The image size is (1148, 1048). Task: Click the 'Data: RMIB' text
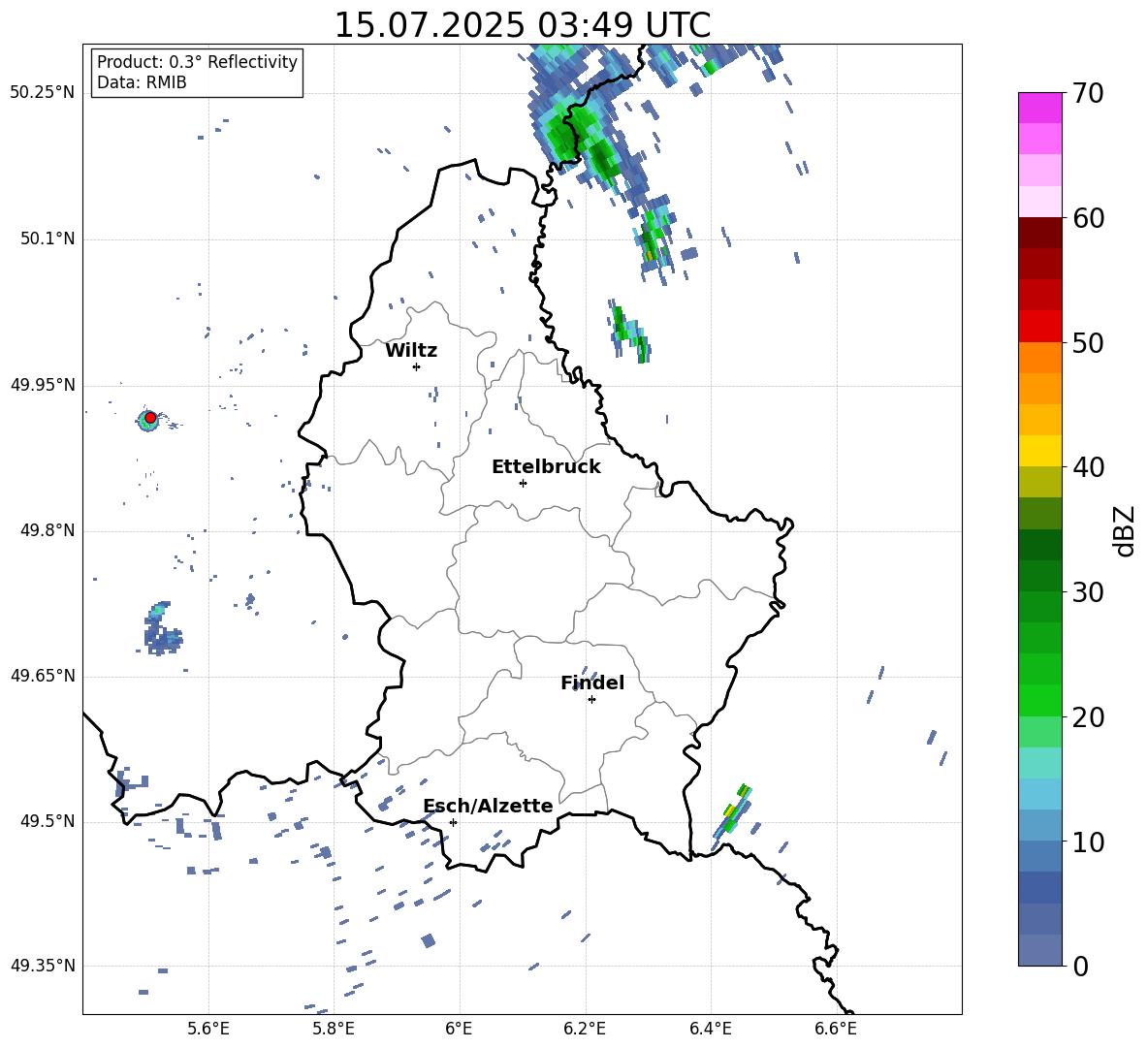click(142, 82)
